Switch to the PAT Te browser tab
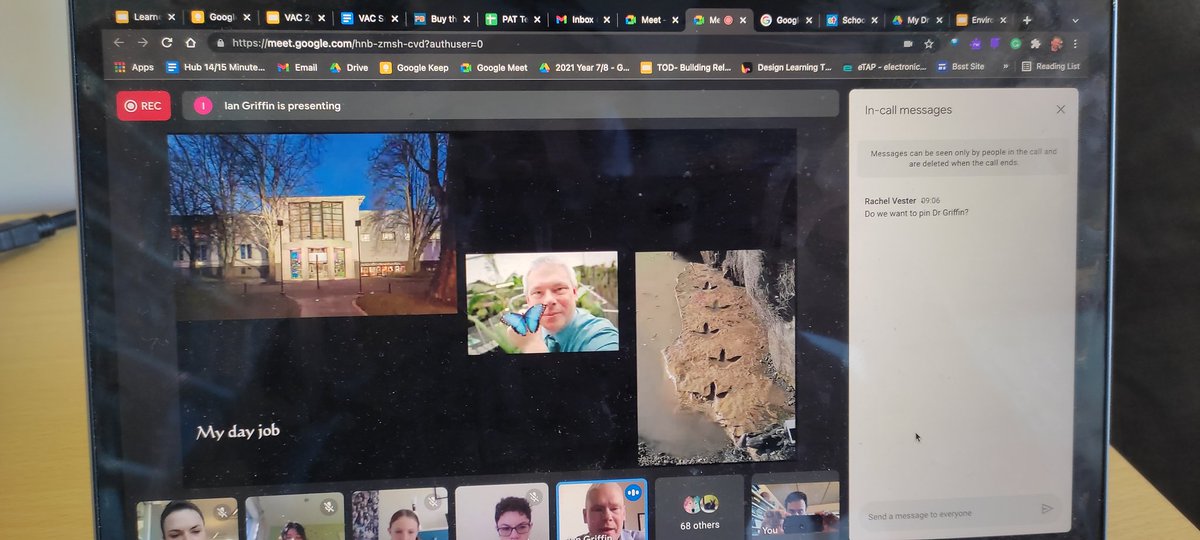The image size is (1200, 540). (x=511, y=19)
